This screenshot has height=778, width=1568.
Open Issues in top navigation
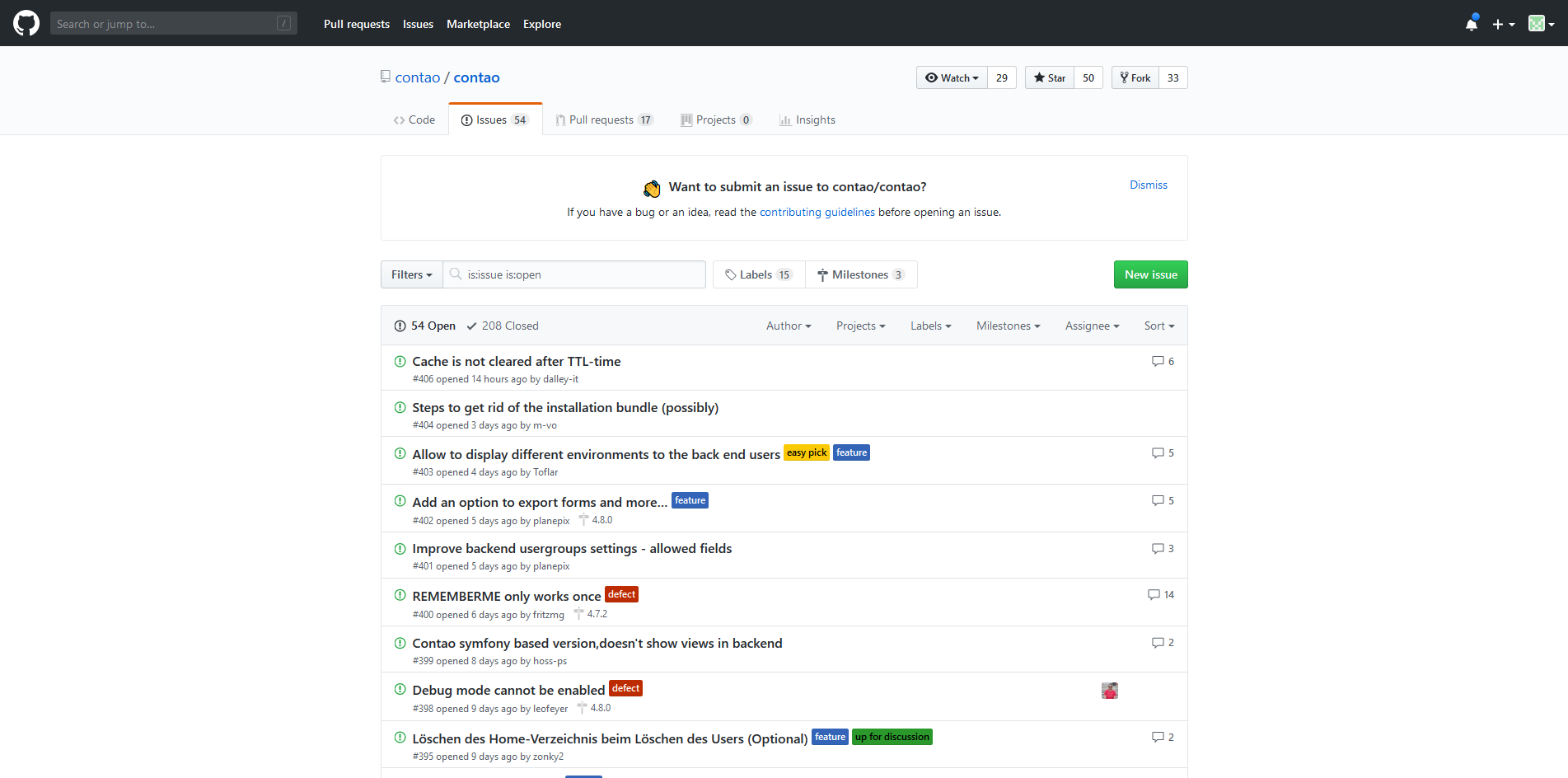tap(418, 24)
